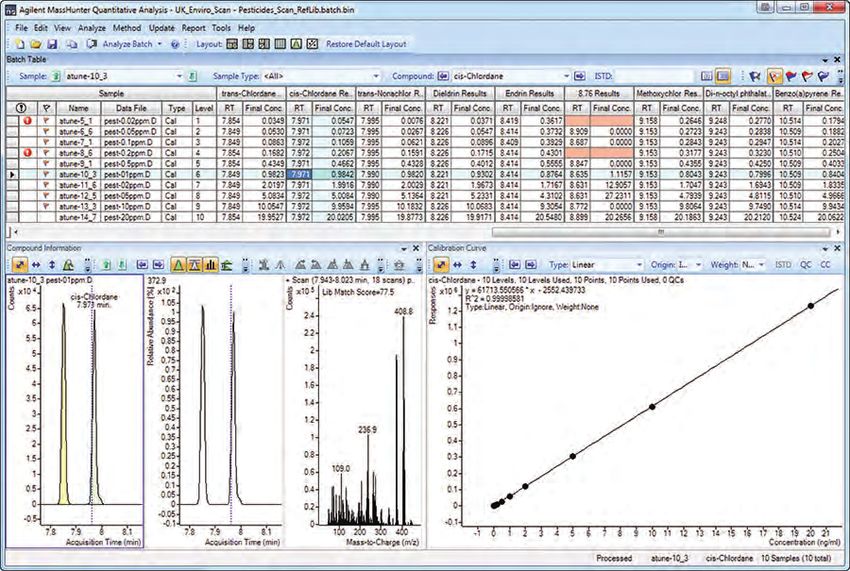Select the first Layout preset icon
850x571 pixels.
pyautogui.click(x=231, y=44)
